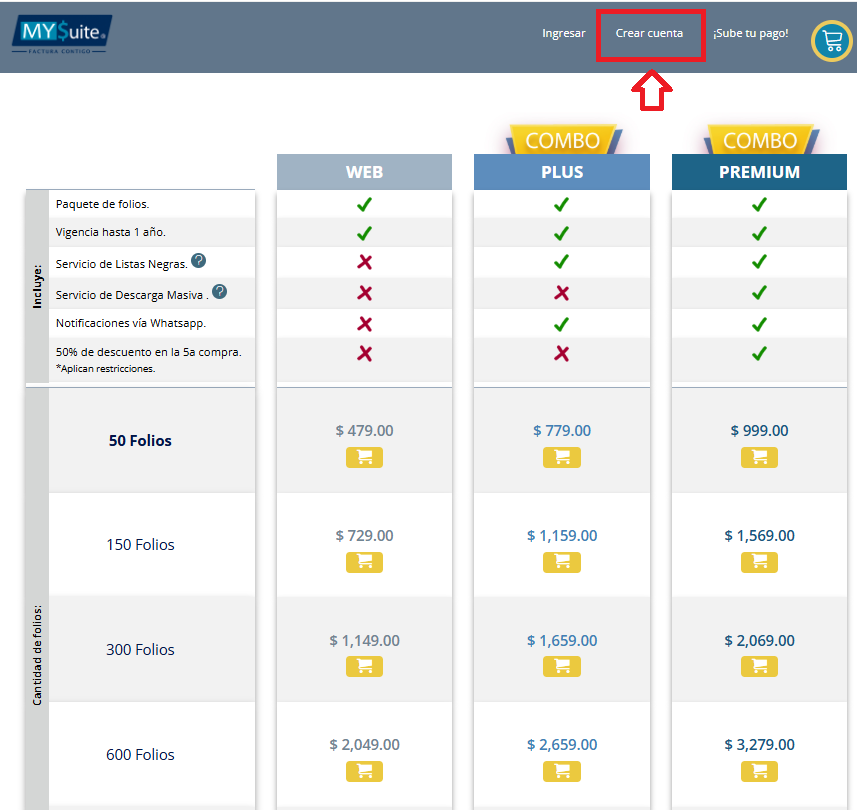The height and width of the screenshot is (810, 857).
Task: Show help for Servicio de Listas Negras
Action: pos(199,261)
